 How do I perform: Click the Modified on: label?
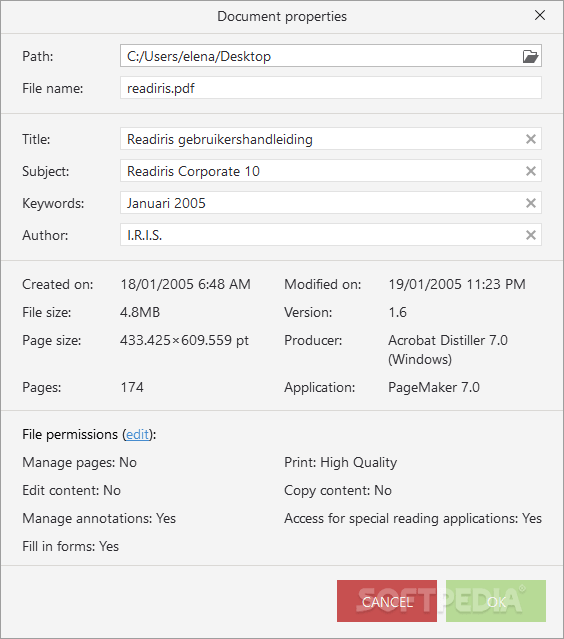click(323, 284)
